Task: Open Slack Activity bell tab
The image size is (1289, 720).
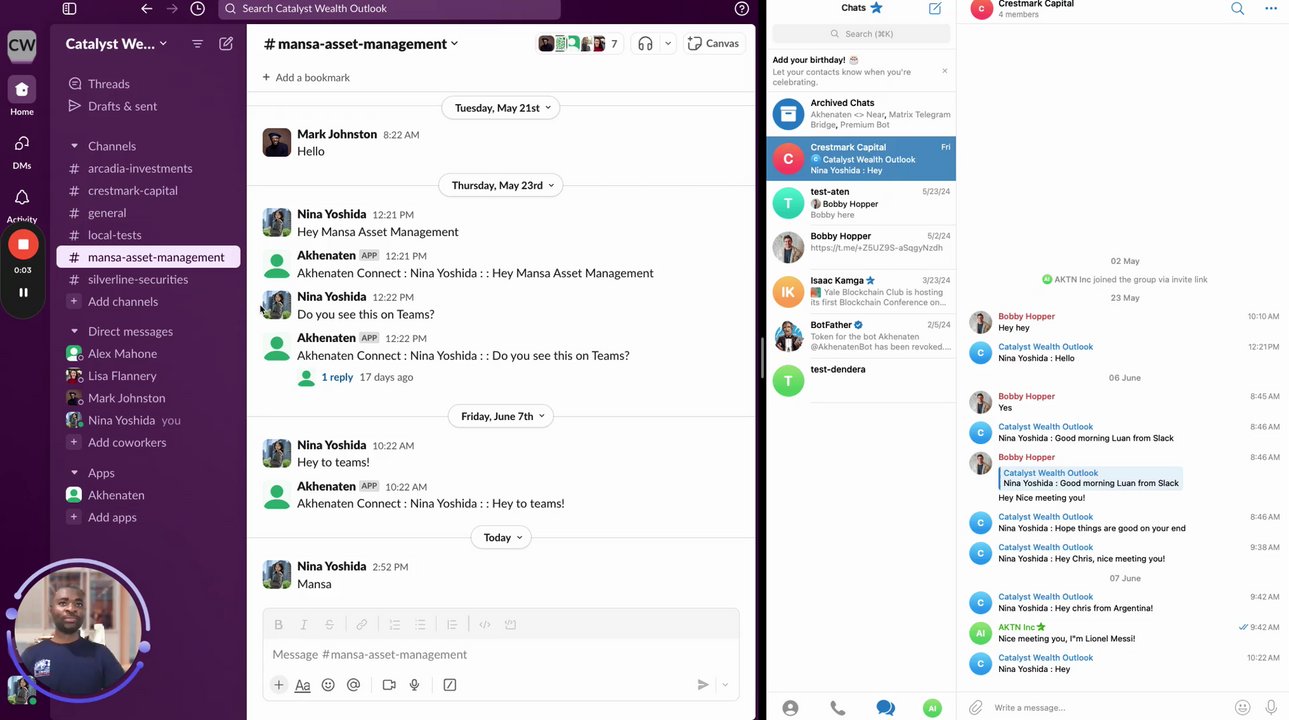Action: [x=22, y=205]
